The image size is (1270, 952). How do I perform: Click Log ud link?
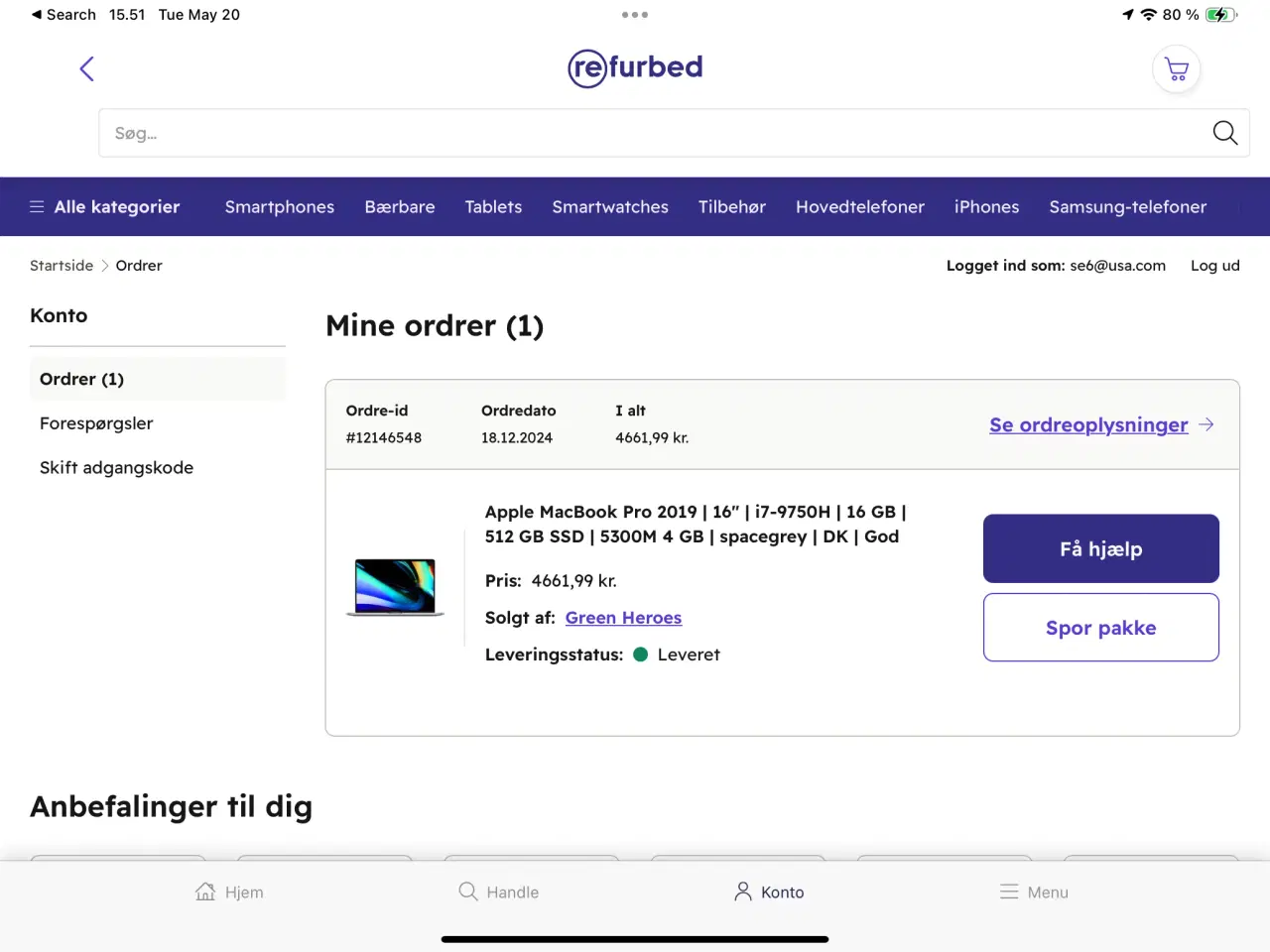tap(1215, 265)
